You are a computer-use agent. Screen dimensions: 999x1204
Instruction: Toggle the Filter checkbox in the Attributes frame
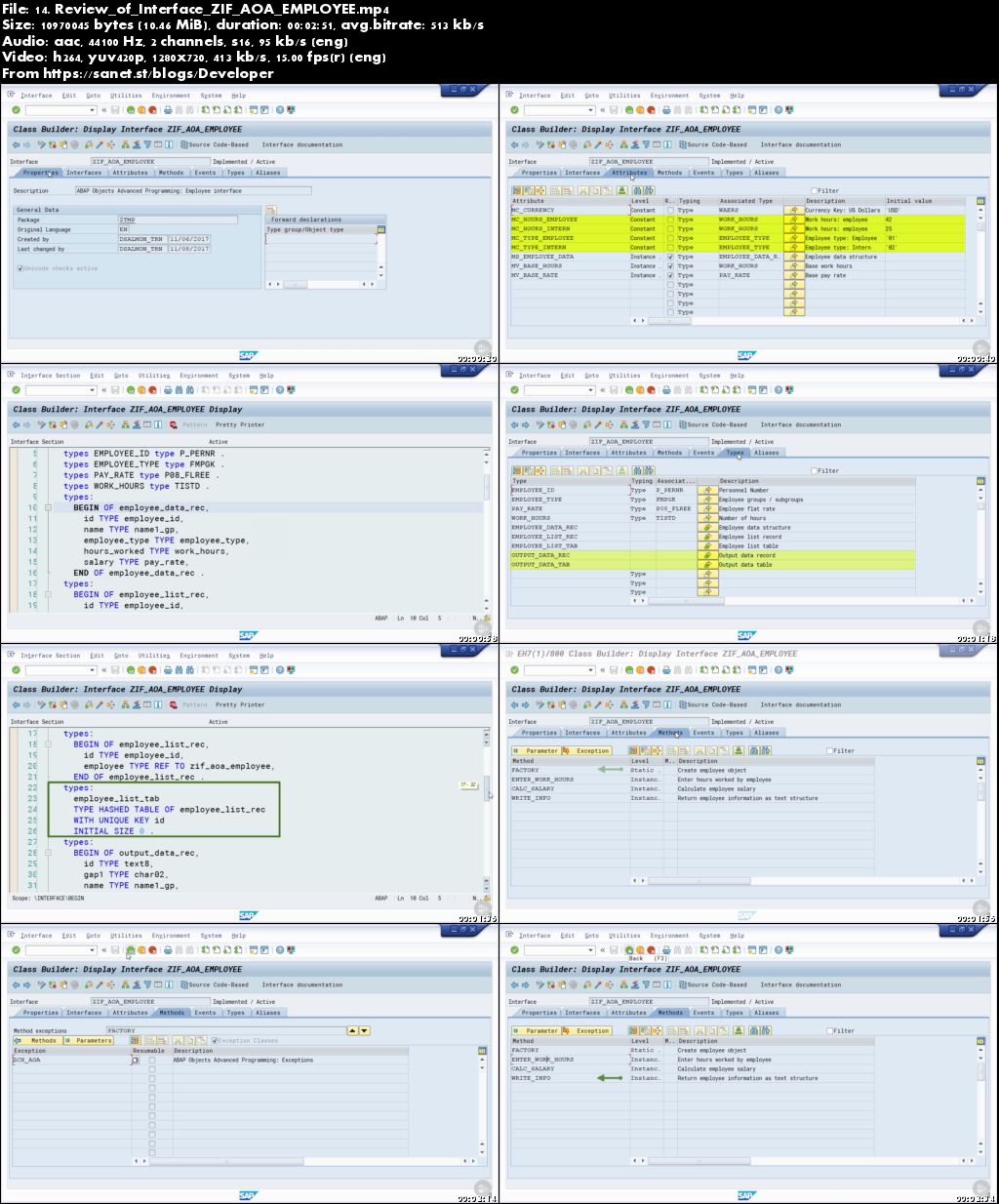tap(814, 190)
